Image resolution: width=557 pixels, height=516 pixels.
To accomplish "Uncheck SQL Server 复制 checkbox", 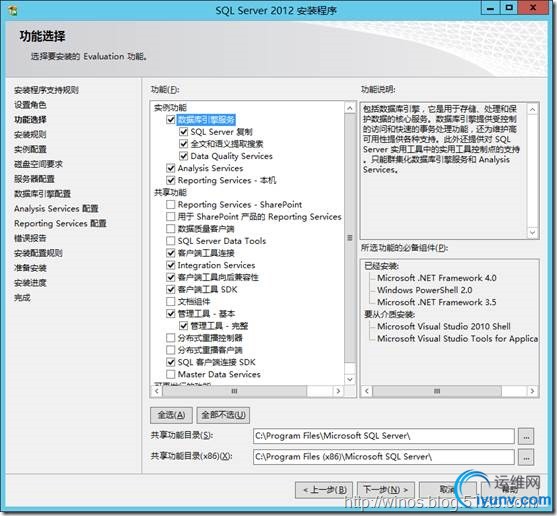I will pos(184,132).
